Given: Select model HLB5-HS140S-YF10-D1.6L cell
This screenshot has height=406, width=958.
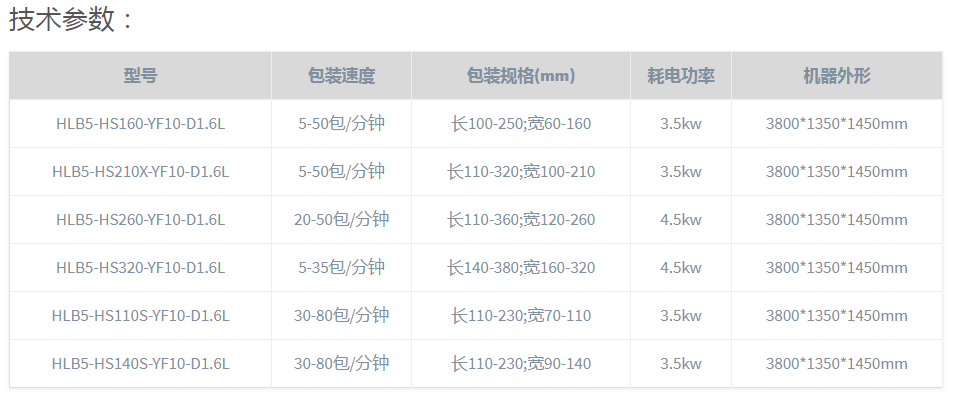Looking at the screenshot, I should point(141,364).
